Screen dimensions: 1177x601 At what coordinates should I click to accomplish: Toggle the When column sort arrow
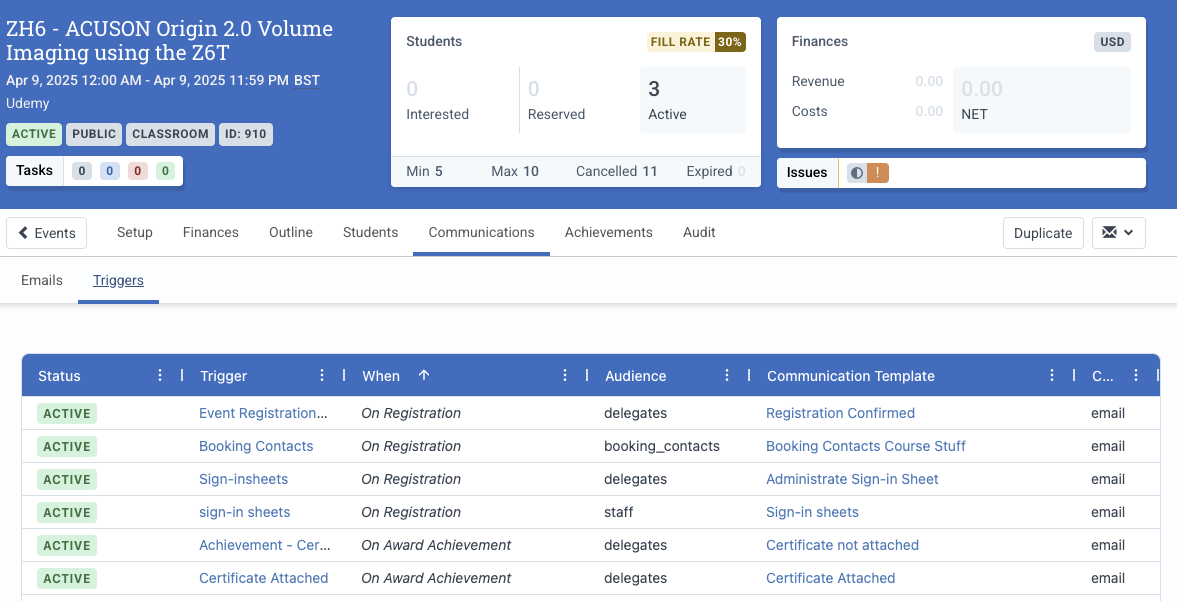pyautogui.click(x=424, y=375)
